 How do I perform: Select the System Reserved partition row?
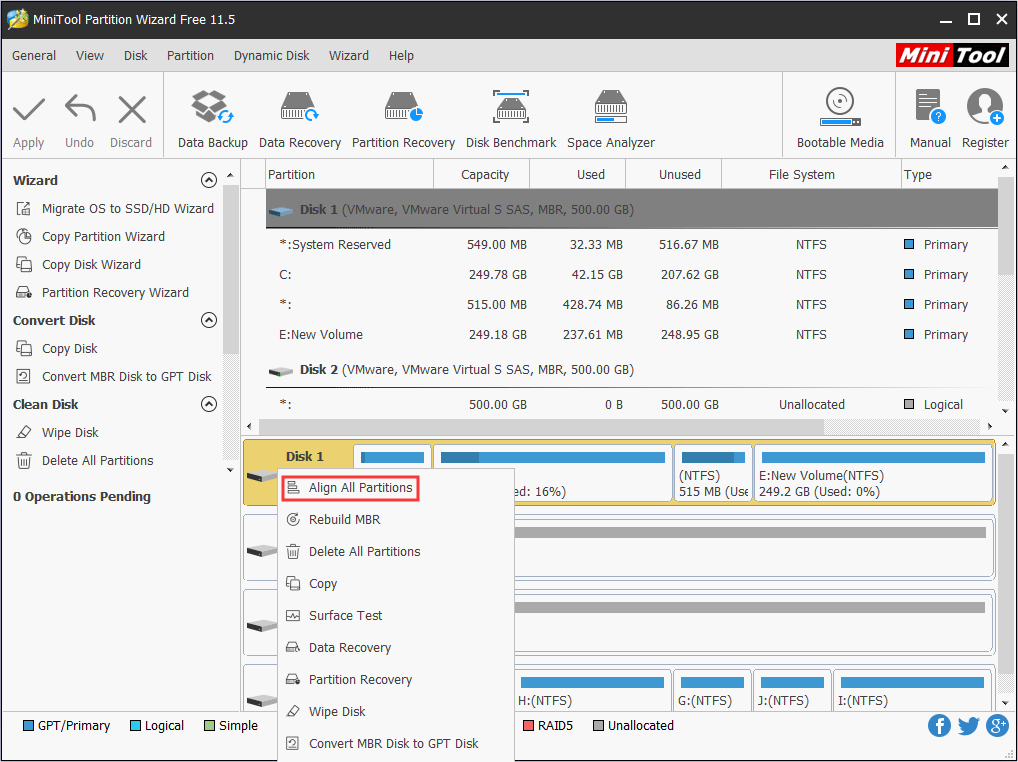tap(632, 245)
